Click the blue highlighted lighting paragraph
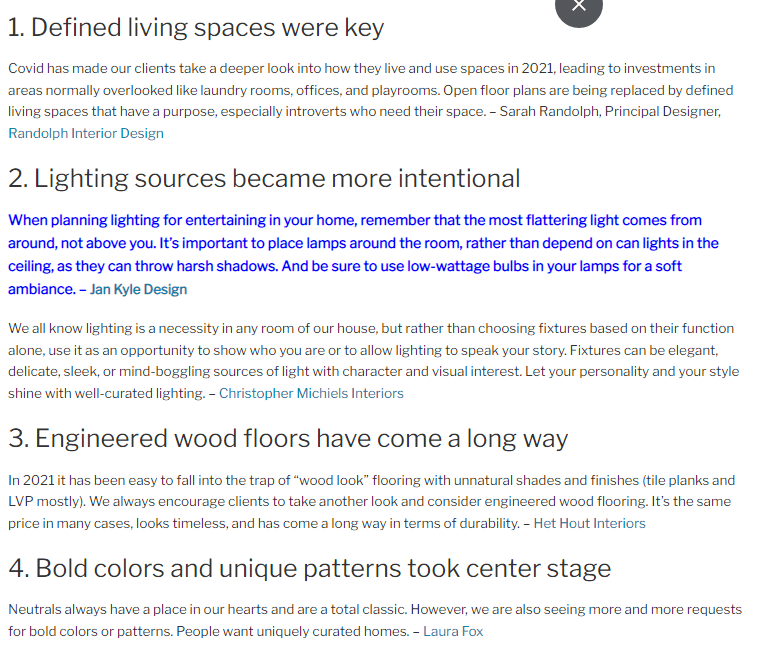The height and width of the screenshot is (661, 761). click(x=363, y=255)
